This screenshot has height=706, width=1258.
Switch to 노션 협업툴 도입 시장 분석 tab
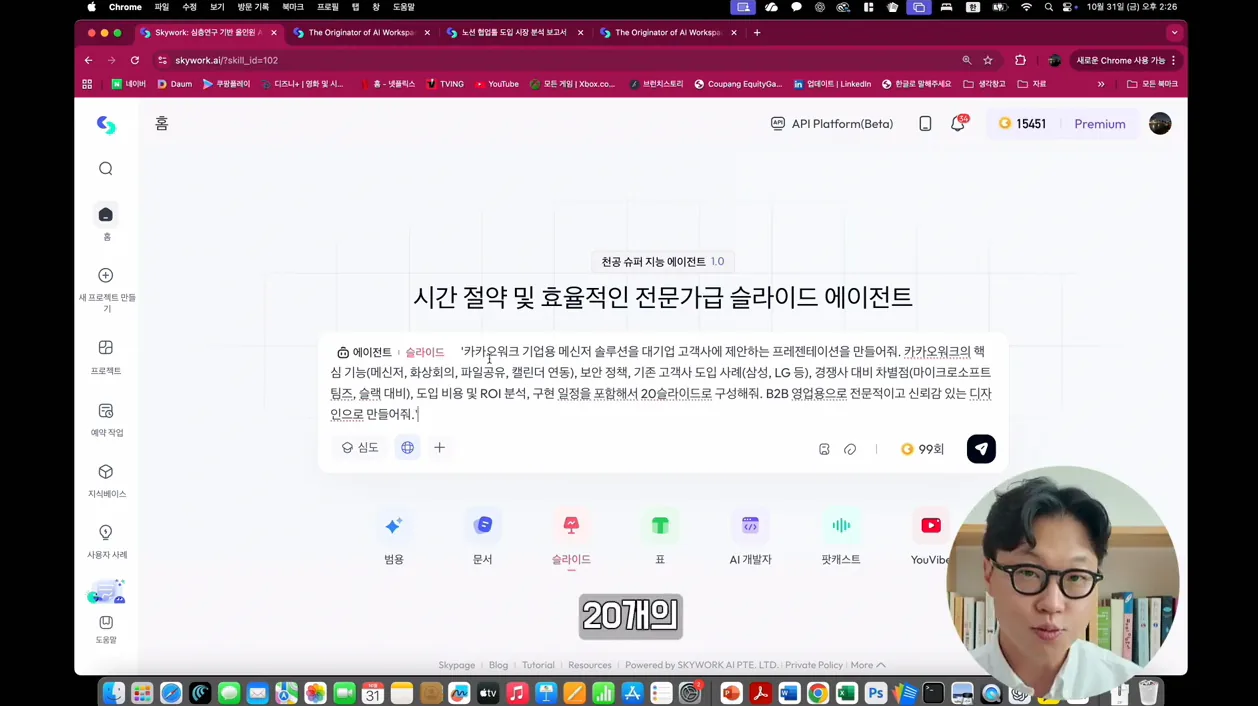[x=514, y=33]
